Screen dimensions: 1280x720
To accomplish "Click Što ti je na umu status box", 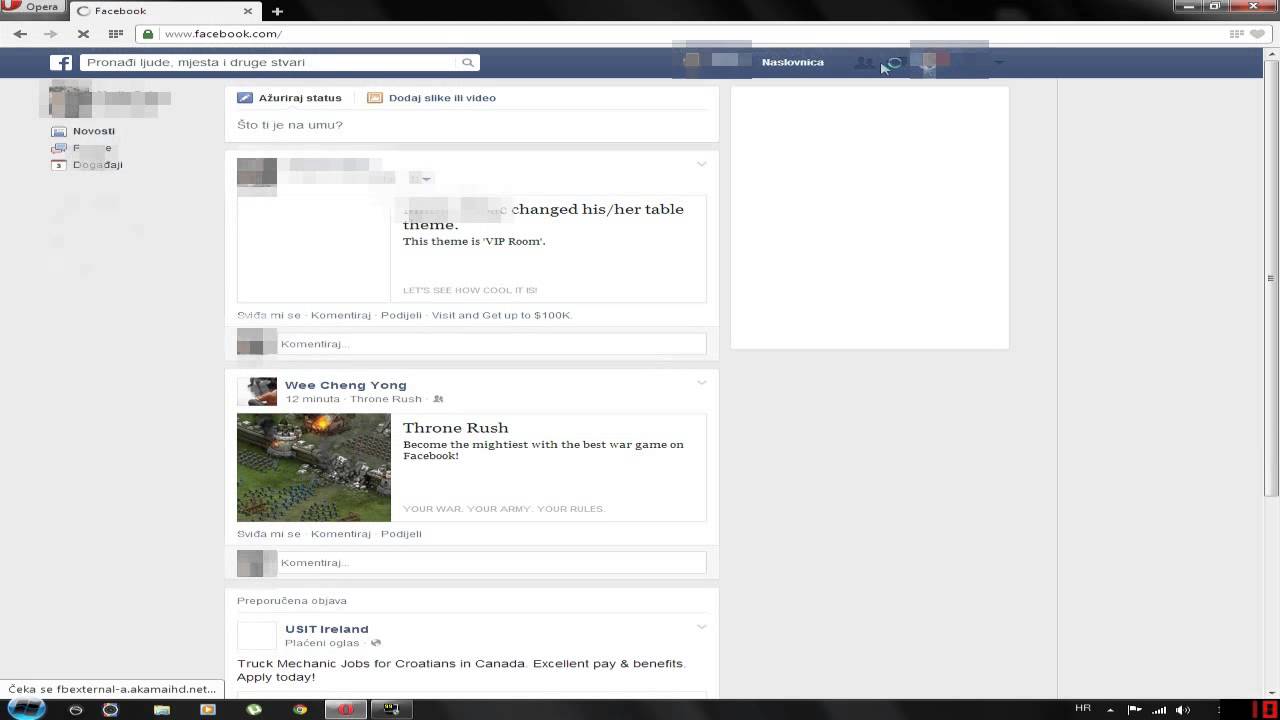I will click(x=472, y=126).
